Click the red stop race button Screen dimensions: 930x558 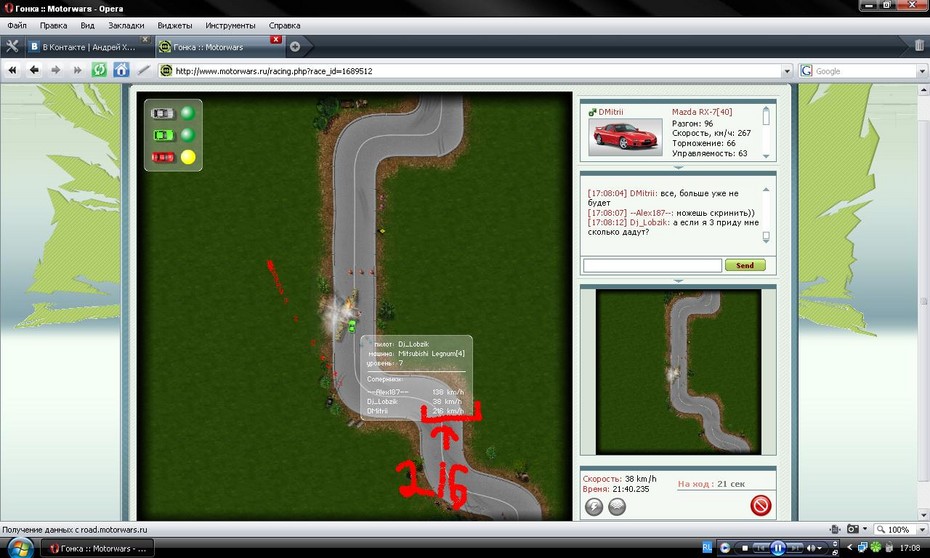point(760,505)
